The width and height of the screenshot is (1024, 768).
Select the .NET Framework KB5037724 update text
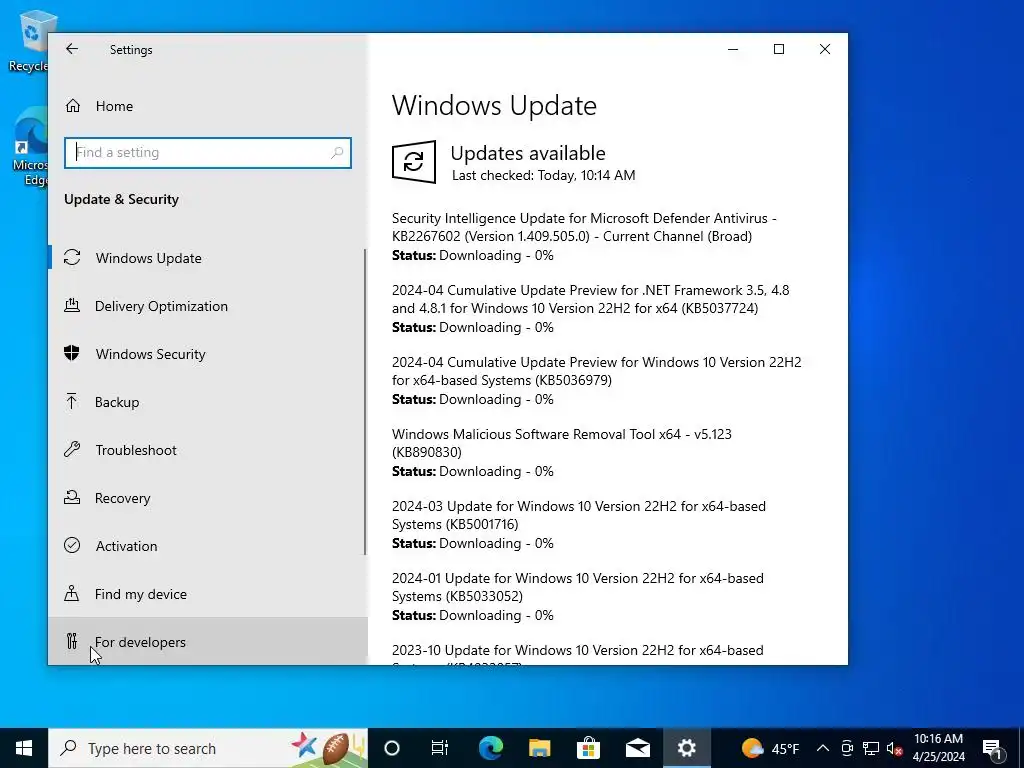(590, 299)
